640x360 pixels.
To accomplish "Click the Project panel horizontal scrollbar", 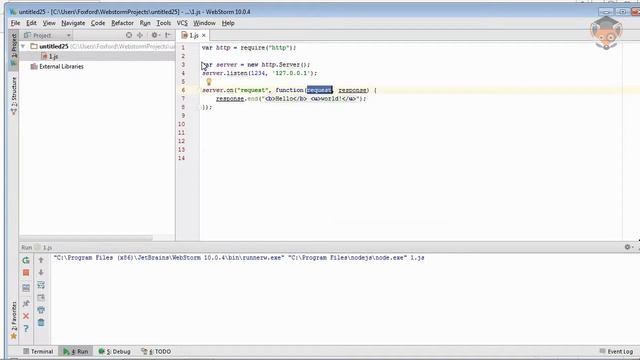I will (86, 238).
